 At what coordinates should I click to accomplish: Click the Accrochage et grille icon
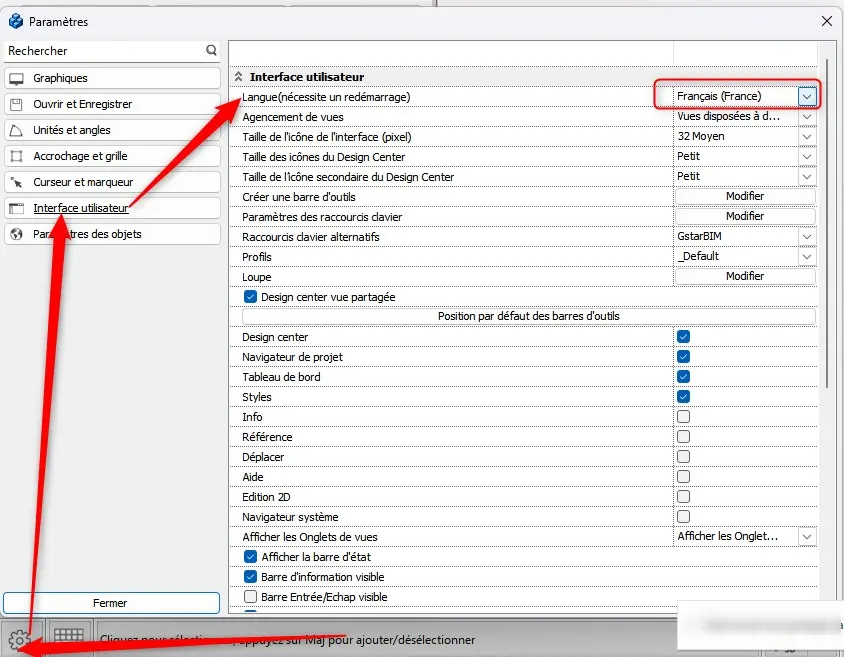pos(17,156)
